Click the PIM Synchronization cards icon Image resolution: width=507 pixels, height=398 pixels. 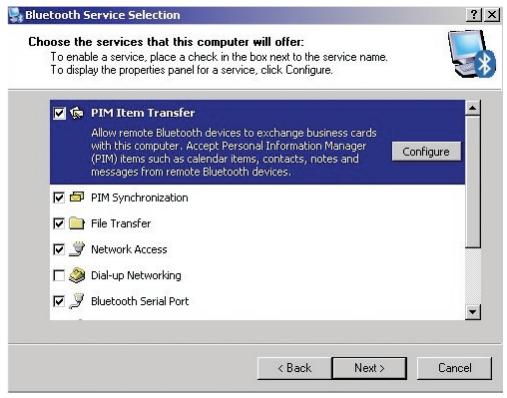(77, 197)
